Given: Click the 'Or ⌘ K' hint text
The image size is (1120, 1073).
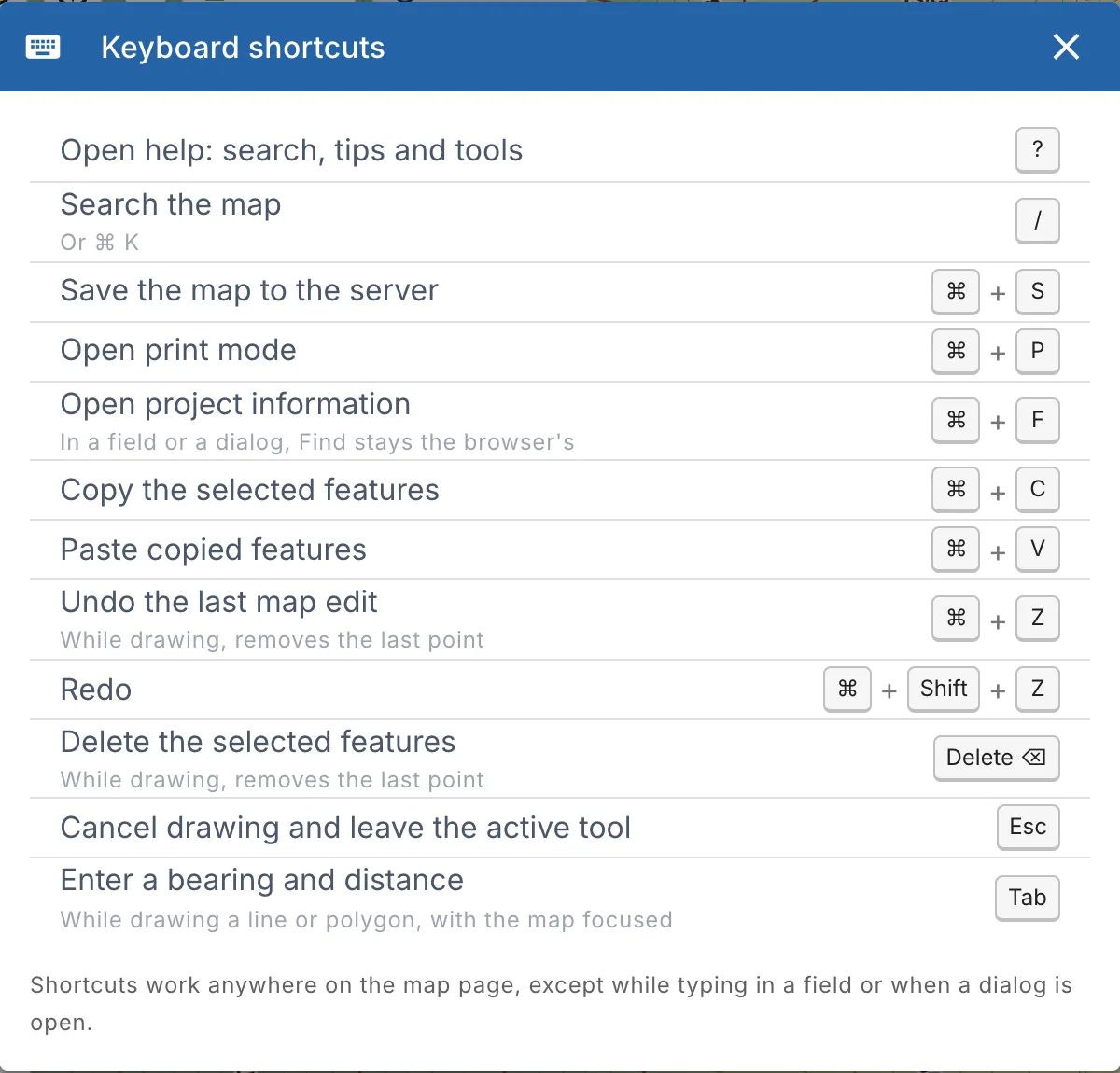Looking at the screenshot, I should click(x=100, y=243).
